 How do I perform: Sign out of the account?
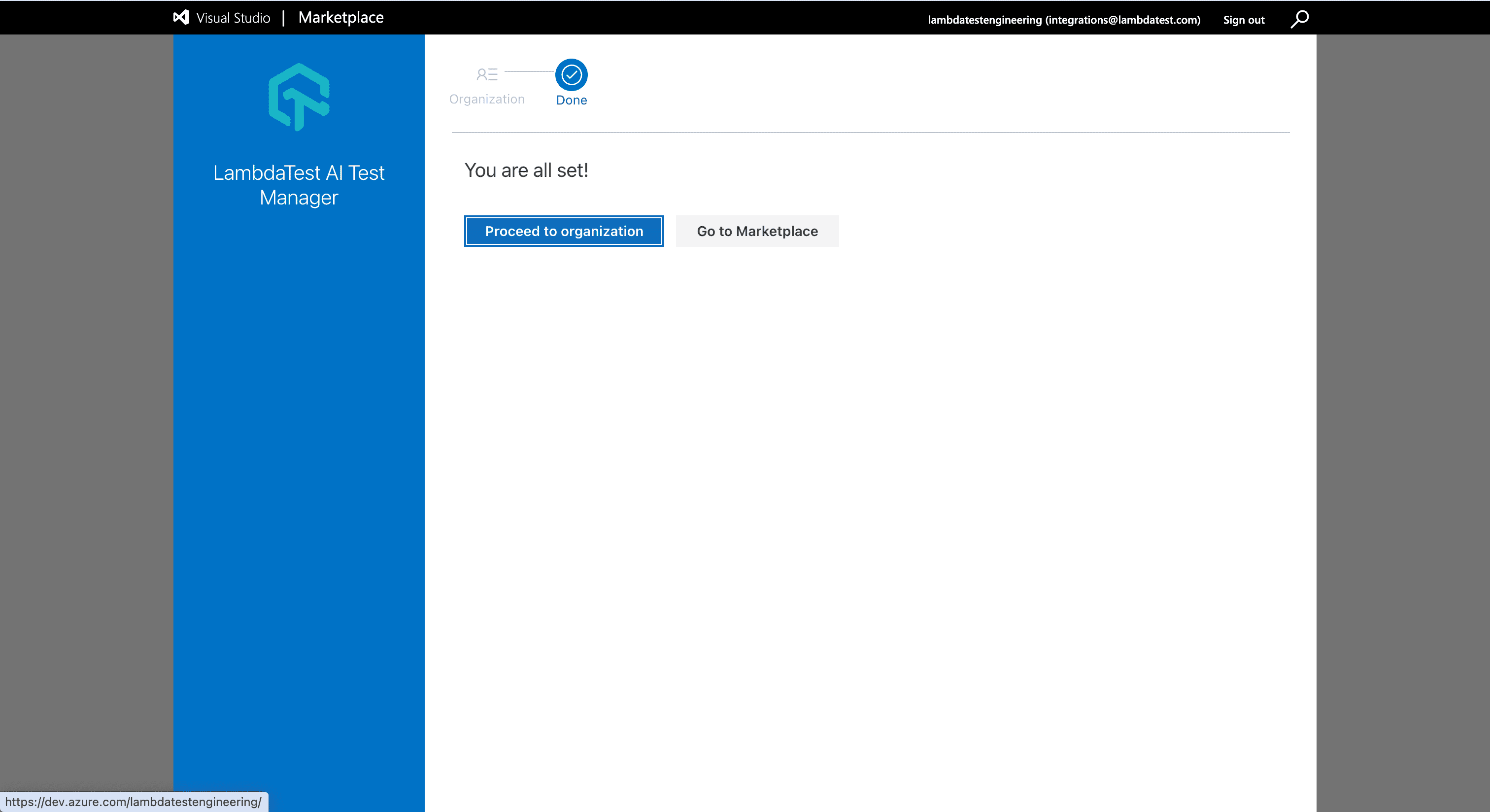click(x=1244, y=20)
